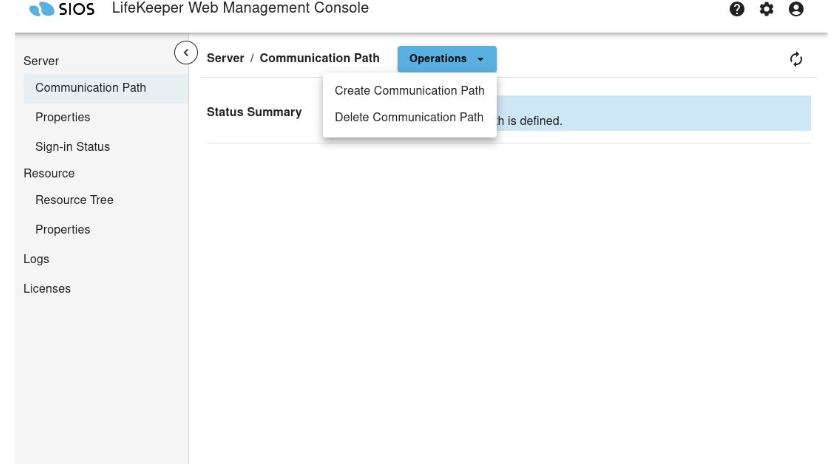Go to Sign-in Status page
Image resolution: width=832 pixels, height=474 pixels.
72,147
